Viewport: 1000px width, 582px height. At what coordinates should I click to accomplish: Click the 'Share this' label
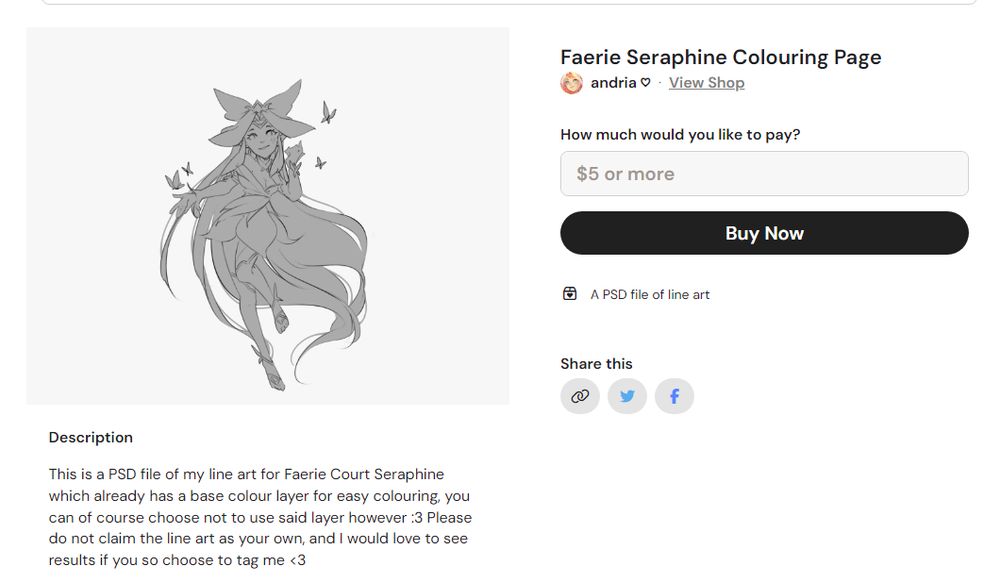coord(596,364)
